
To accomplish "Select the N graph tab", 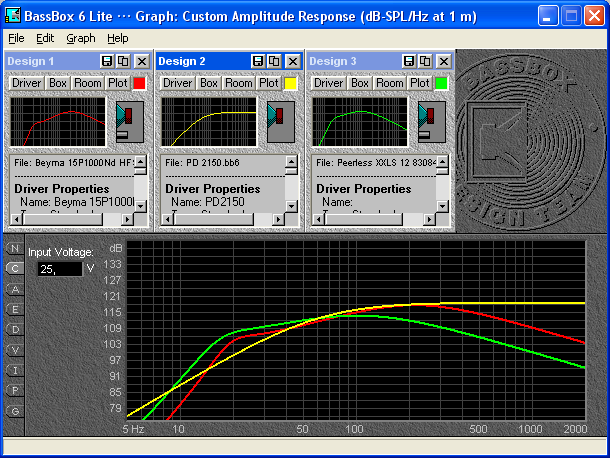I will point(15,248).
